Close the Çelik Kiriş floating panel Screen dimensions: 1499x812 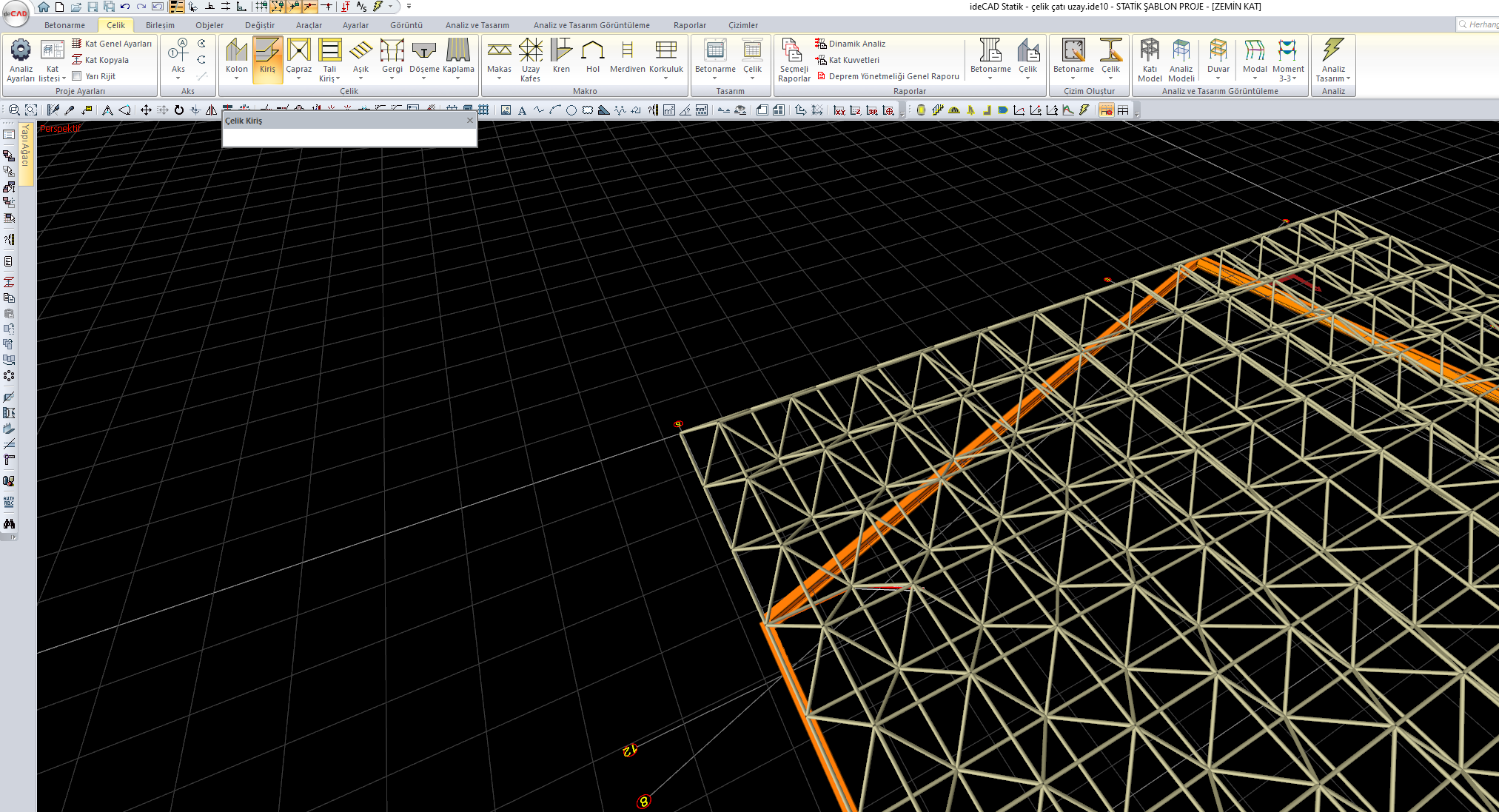469,120
